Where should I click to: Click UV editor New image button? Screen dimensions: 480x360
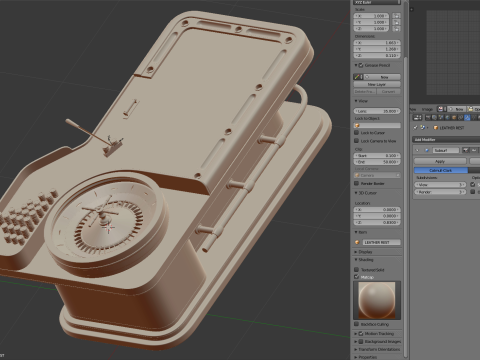point(457,109)
